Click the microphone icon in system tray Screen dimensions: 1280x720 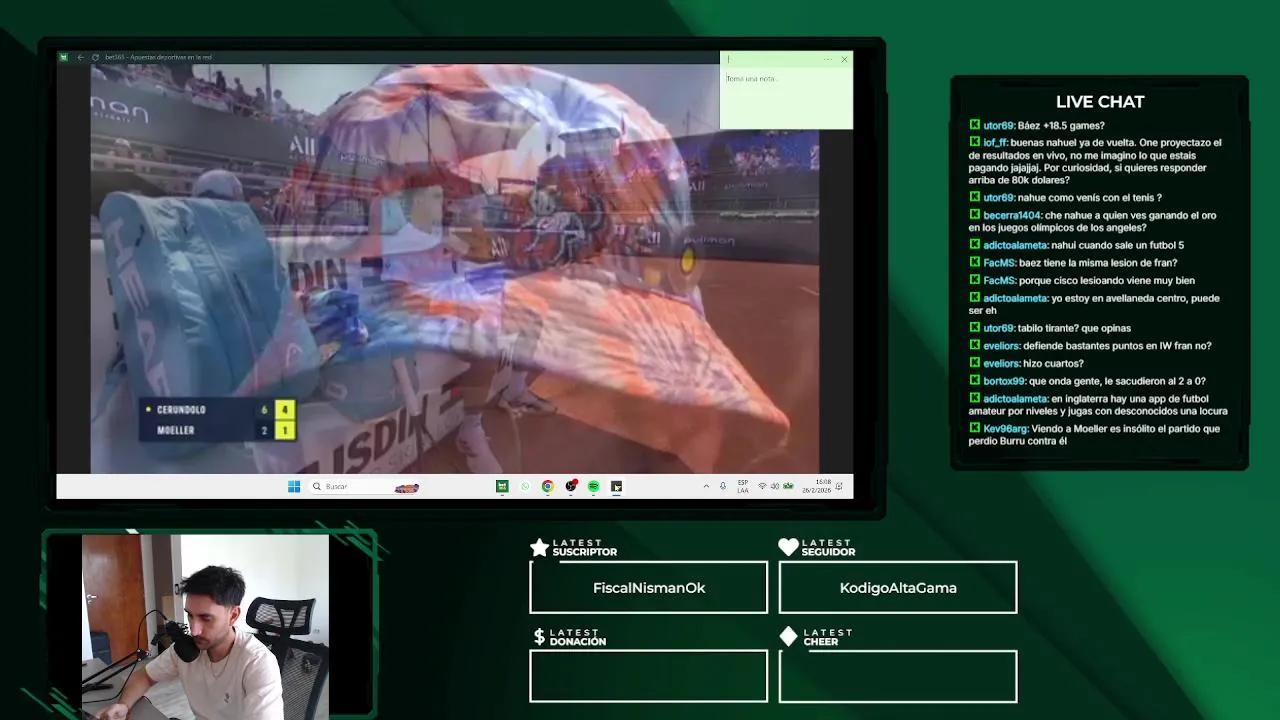[x=723, y=486]
